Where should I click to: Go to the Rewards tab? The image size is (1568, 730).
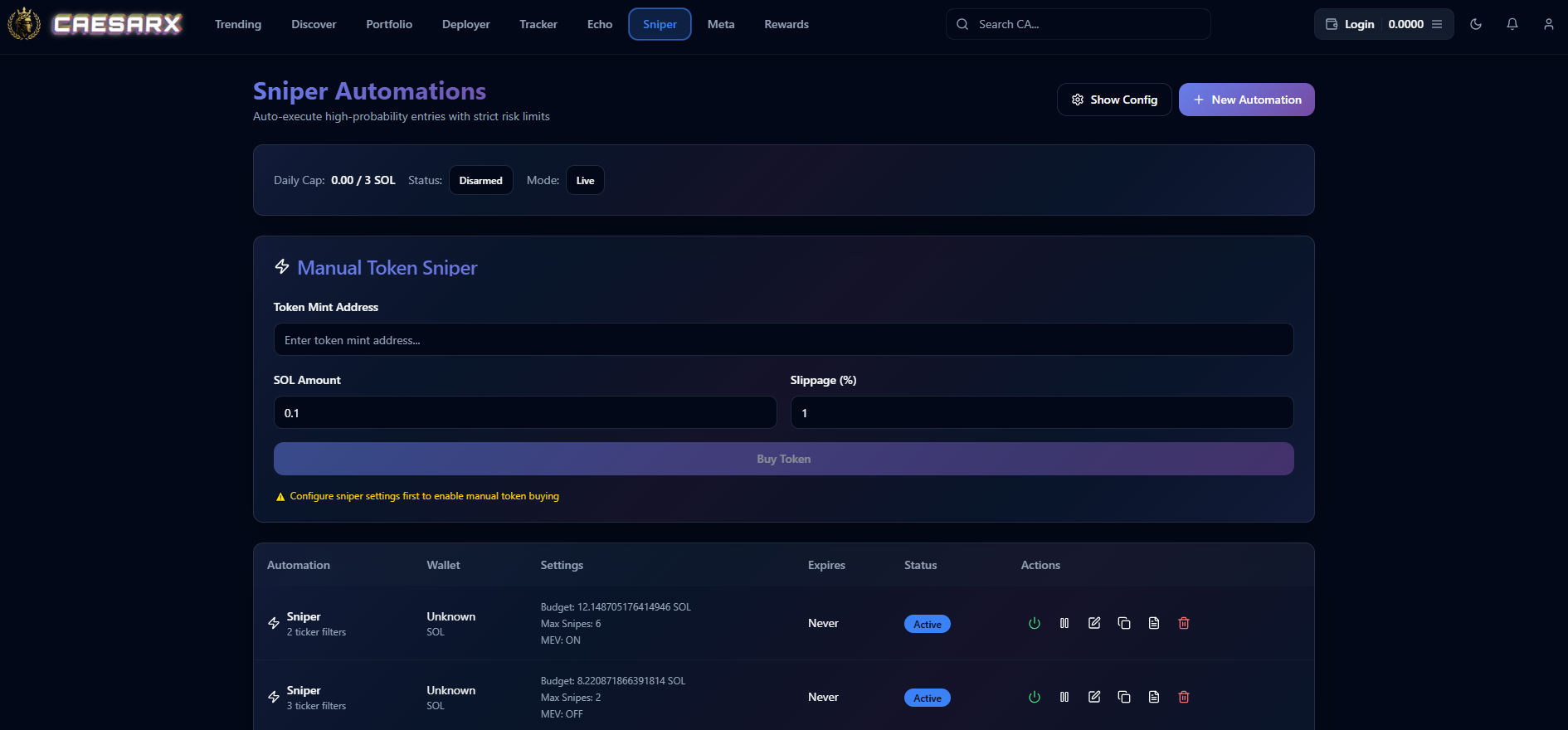pos(786,24)
